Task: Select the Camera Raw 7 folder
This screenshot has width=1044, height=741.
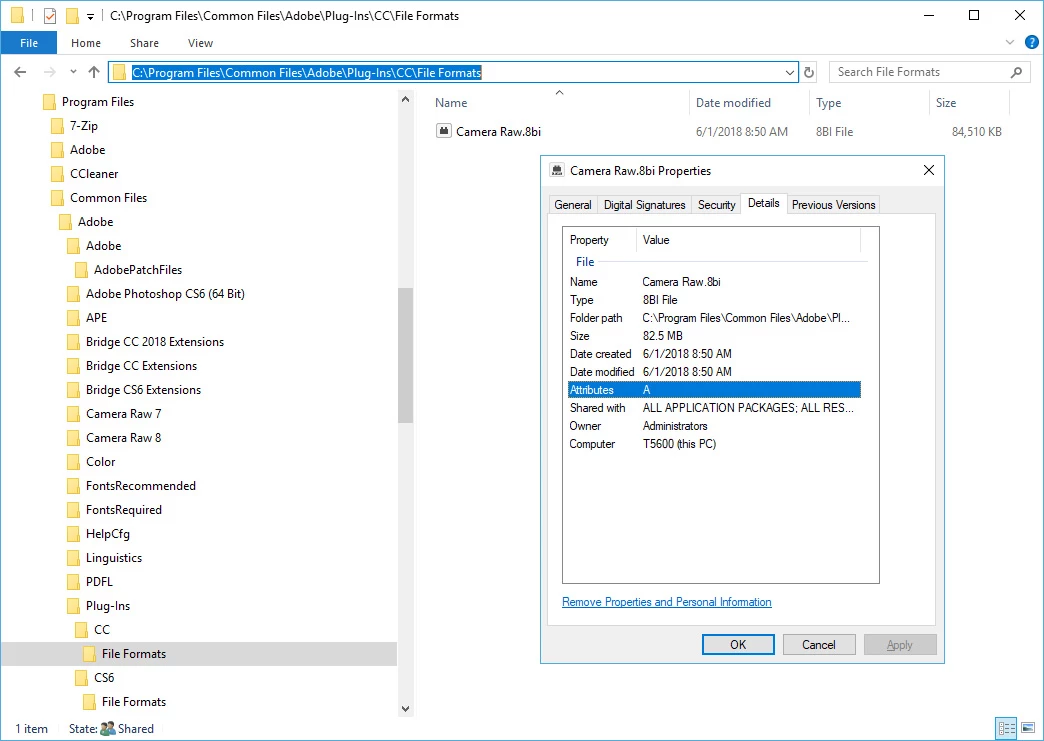Action: [x=123, y=413]
